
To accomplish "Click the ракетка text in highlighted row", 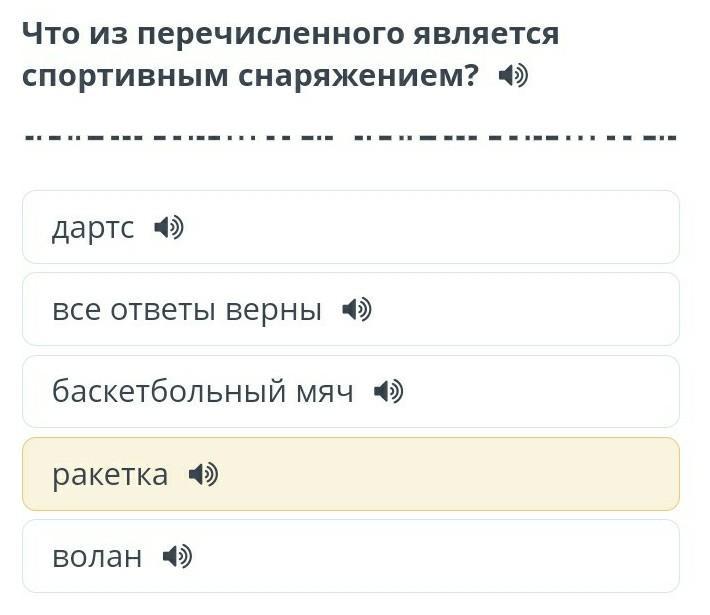I will [x=110, y=476].
